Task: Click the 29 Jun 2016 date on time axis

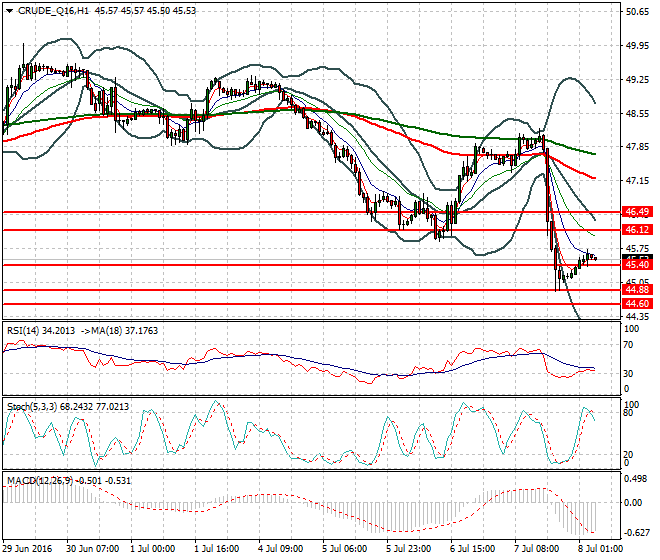Action: [29, 549]
